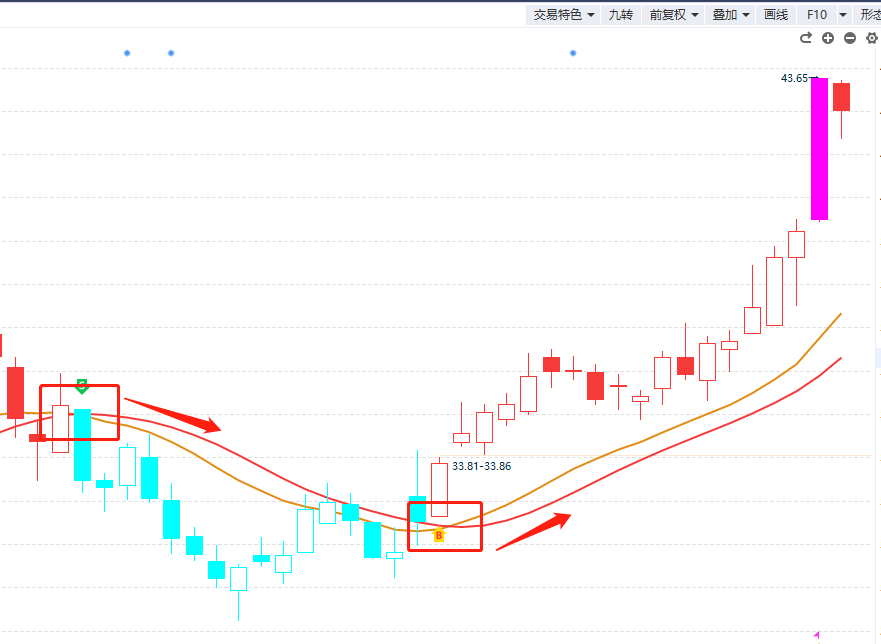Toggle the 九转 indicator
This screenshot has height=644, width=881.
[x=621, y=14]
